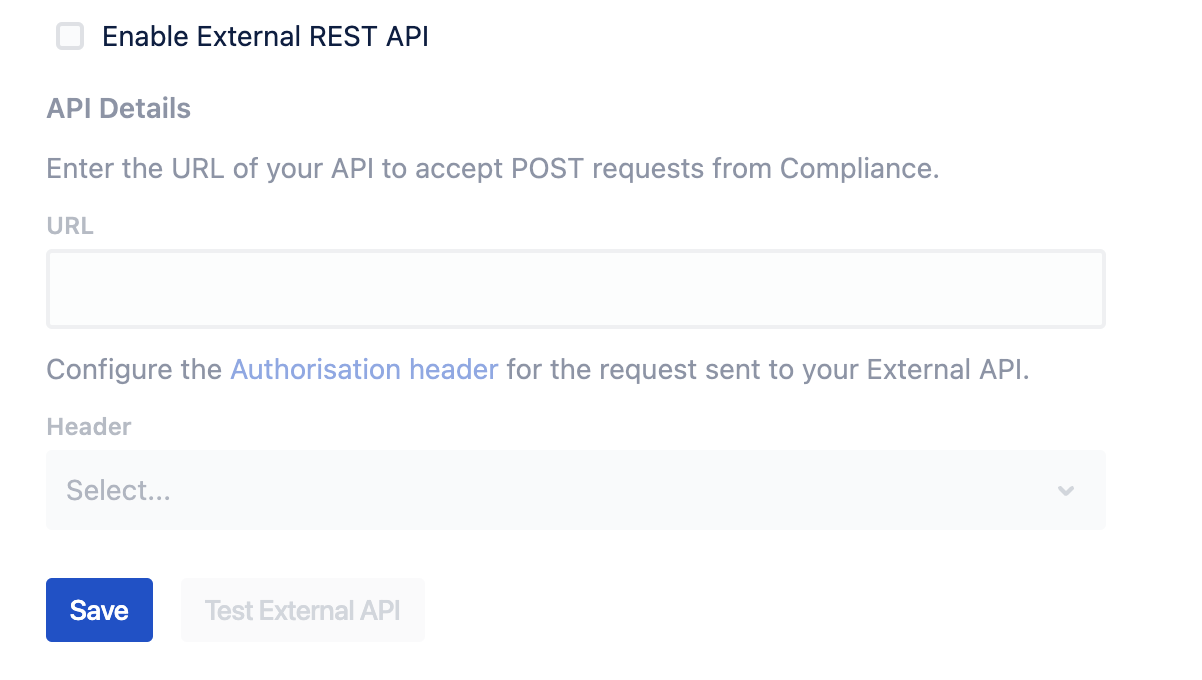Open the Header 'Select...' dropdown

click(575, 490)
